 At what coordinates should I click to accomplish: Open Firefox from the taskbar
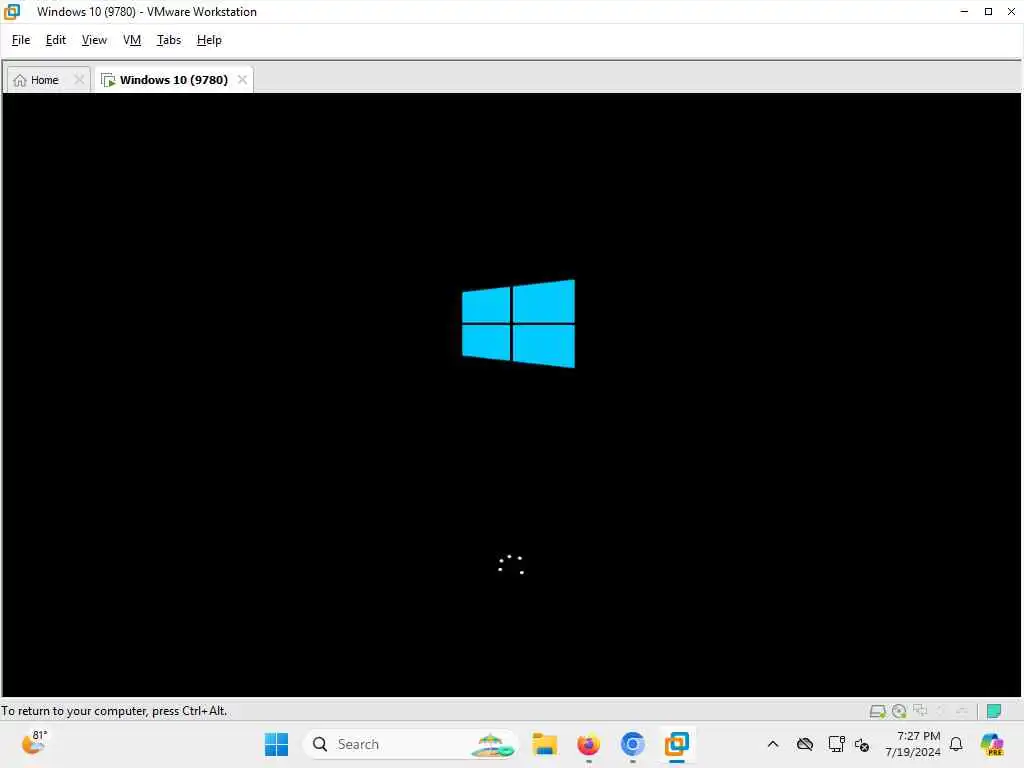588,744
